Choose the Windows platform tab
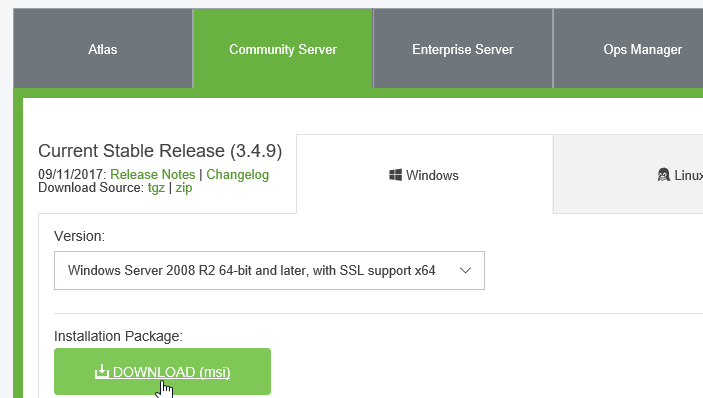Viewport: 703px width, 398px height. coord(425,174)
